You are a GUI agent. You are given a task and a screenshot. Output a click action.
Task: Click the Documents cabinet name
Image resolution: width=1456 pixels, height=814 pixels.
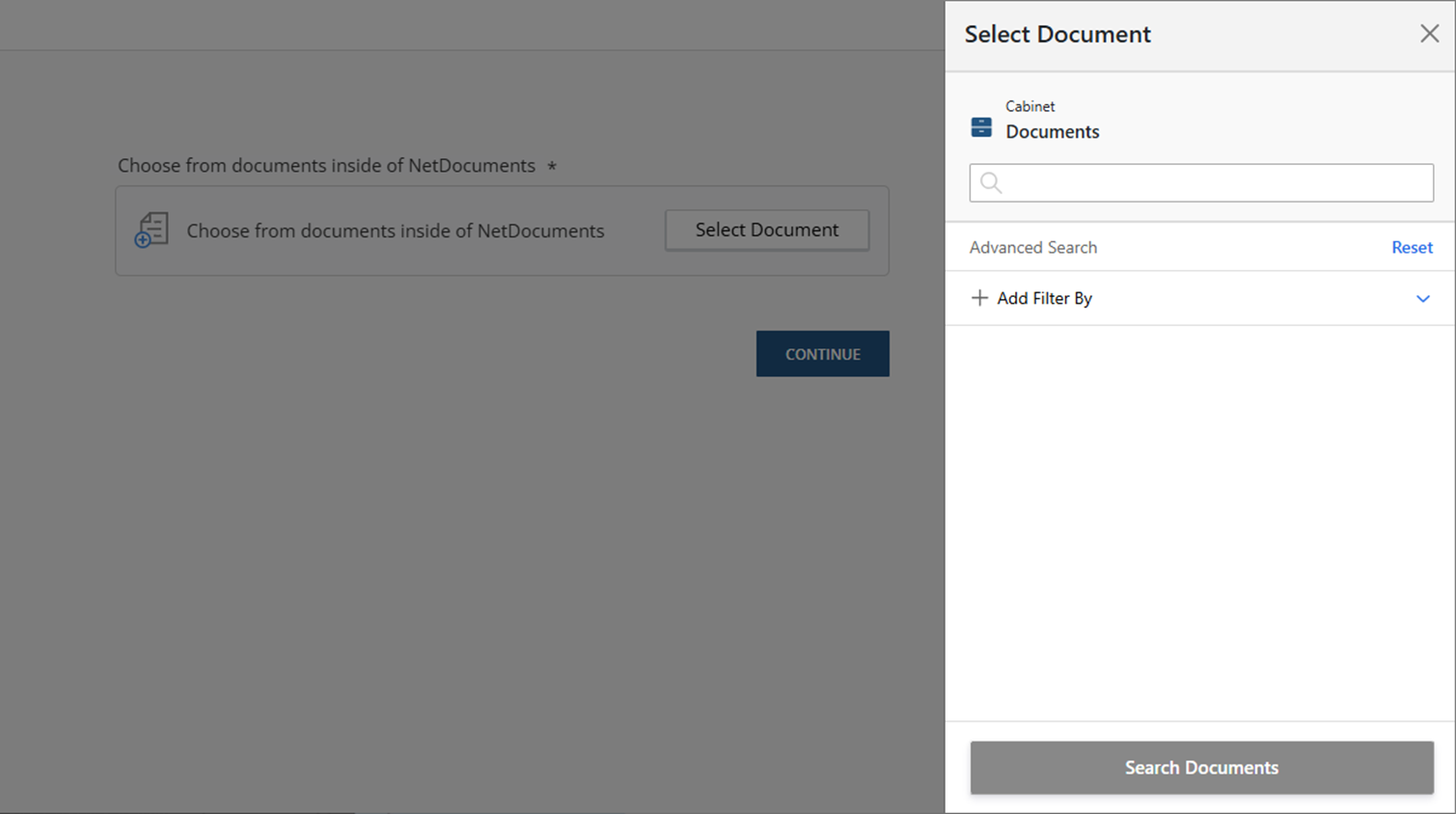point(1053,132)
